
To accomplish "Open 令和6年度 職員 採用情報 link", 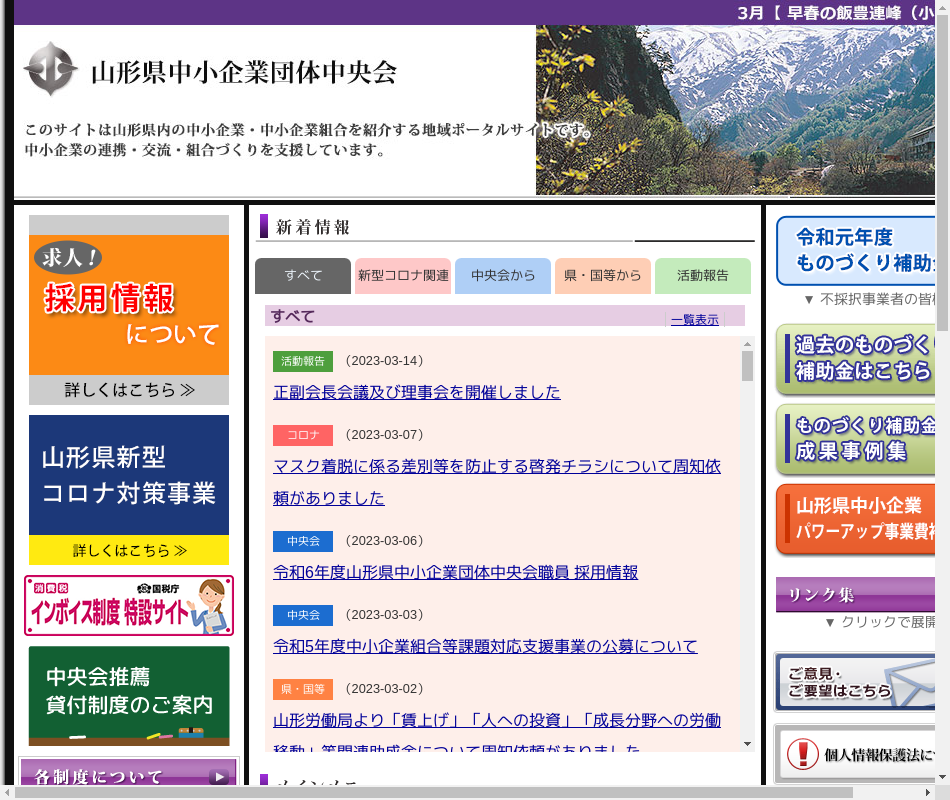I will tap(455, 572).
